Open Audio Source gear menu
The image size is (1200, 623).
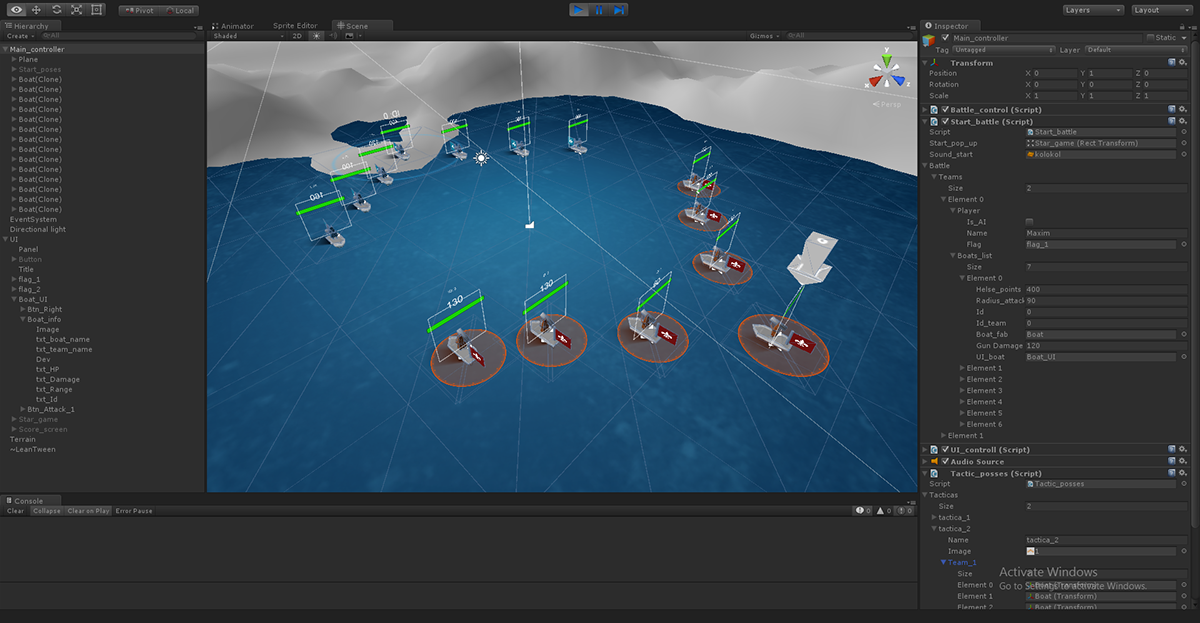1184,462
